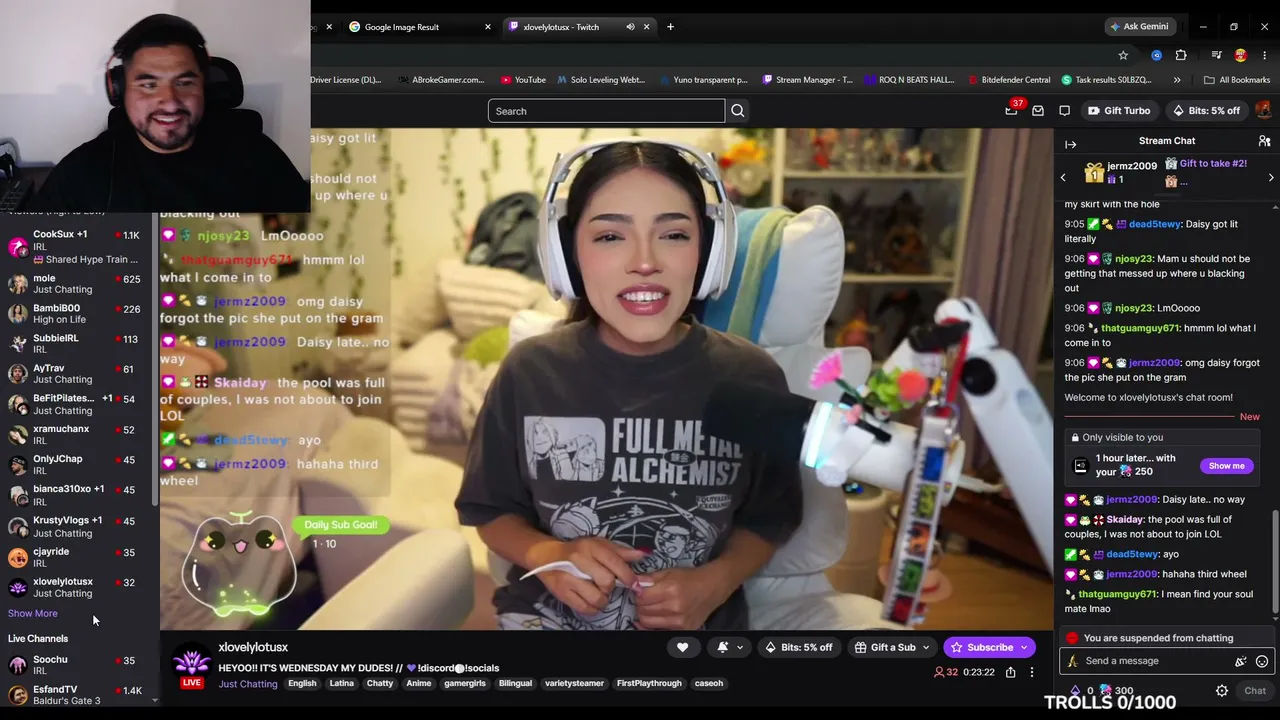Click the Gift to take #2! link
This screenshot has height=720, width=1280.
pyautogui.click(x=1213, y=164)
